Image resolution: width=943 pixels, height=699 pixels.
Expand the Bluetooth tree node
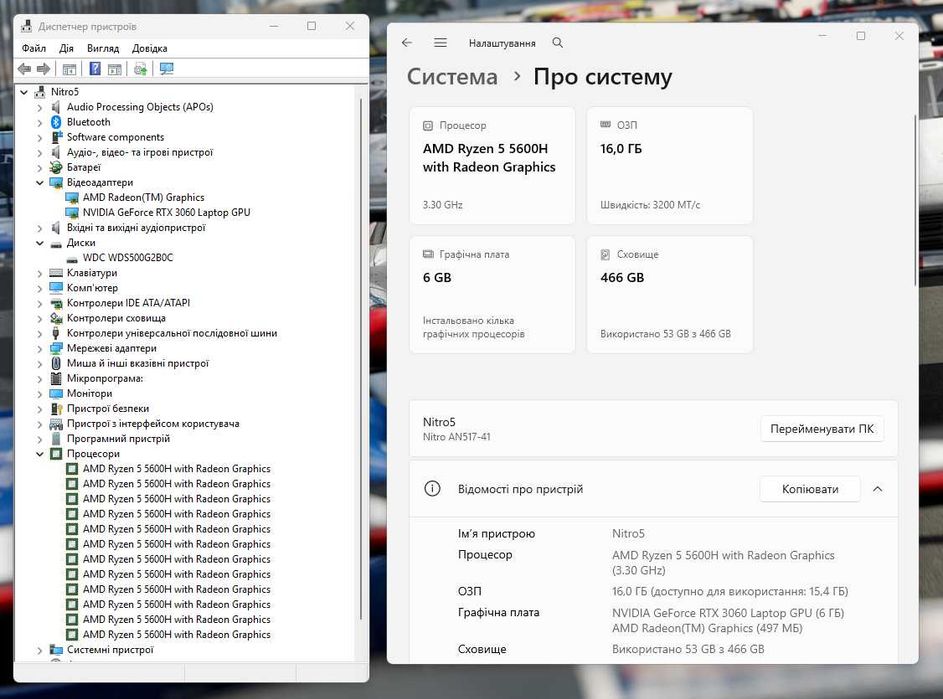tap(40, 122)
